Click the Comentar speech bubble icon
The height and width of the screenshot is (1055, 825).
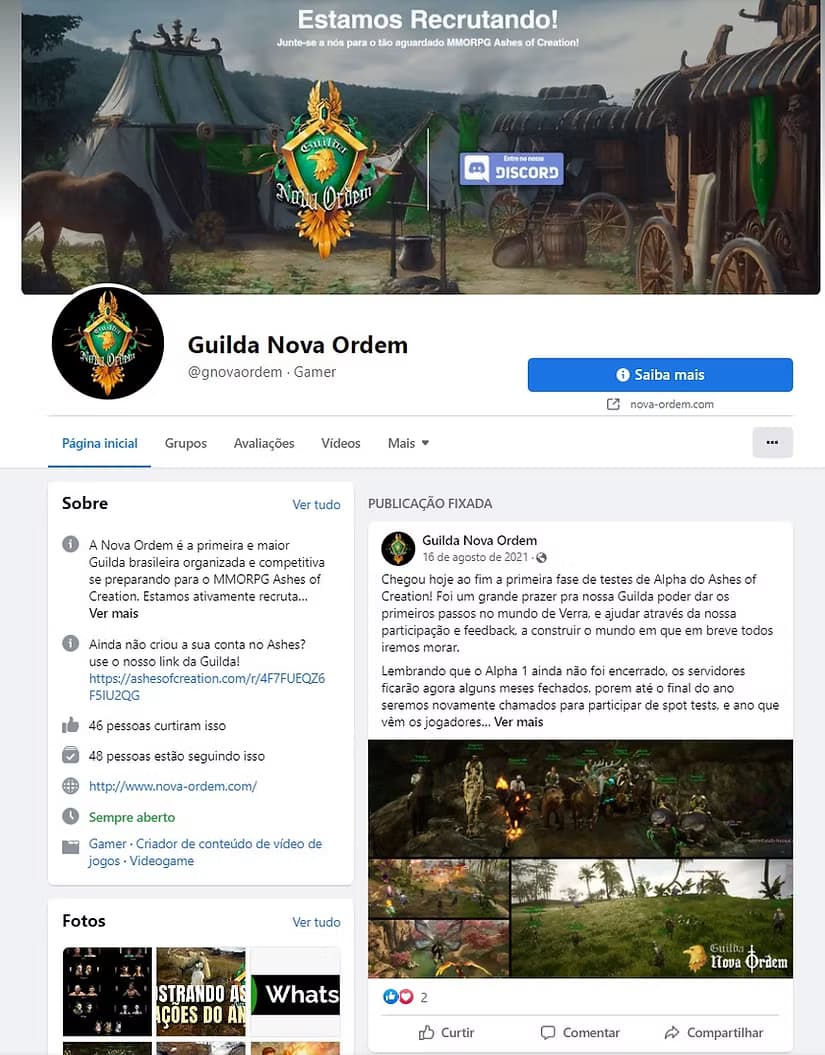[x=548, y=1032]
